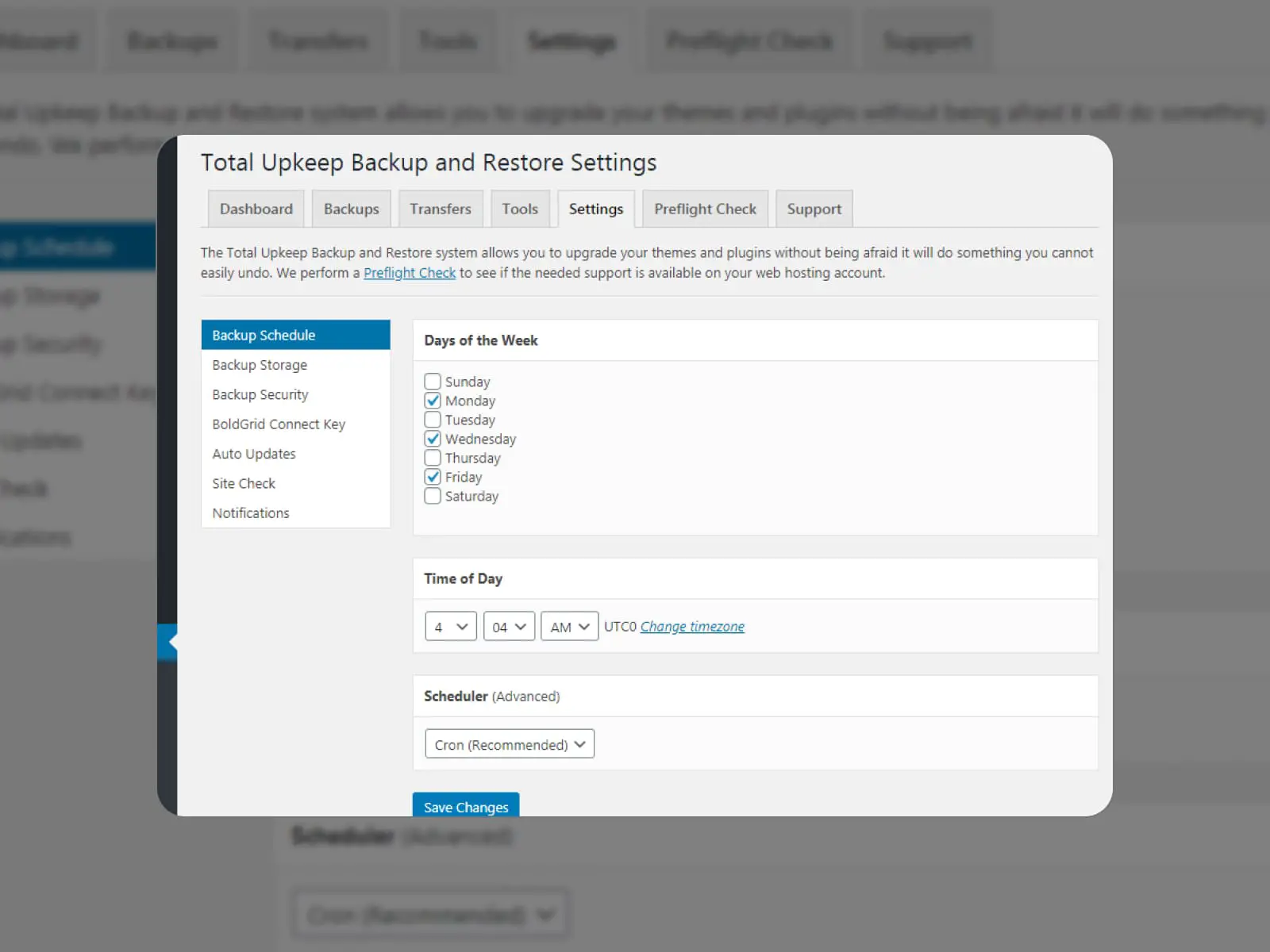The width and height of the screenshot is (1270, 952).
Task: Open Backup Storage settings section
Action: [x=295, y=365]
